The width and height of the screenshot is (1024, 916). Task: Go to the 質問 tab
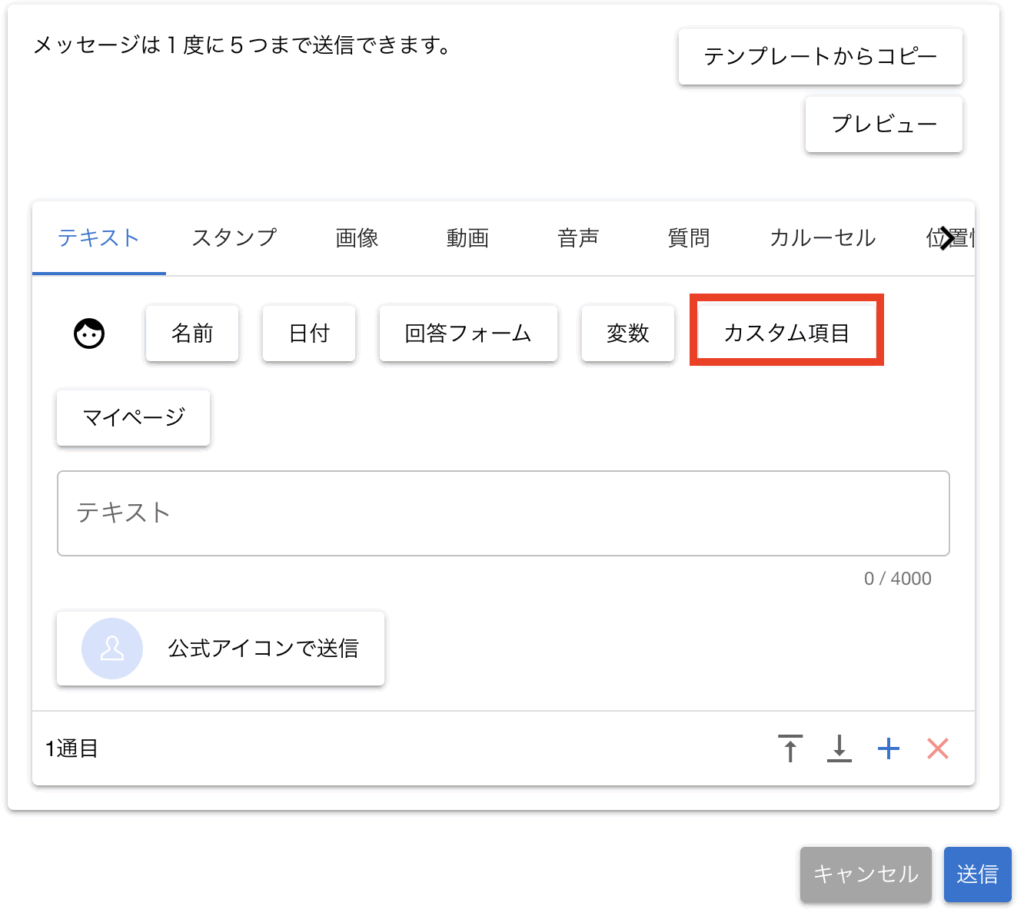(688, 238)
